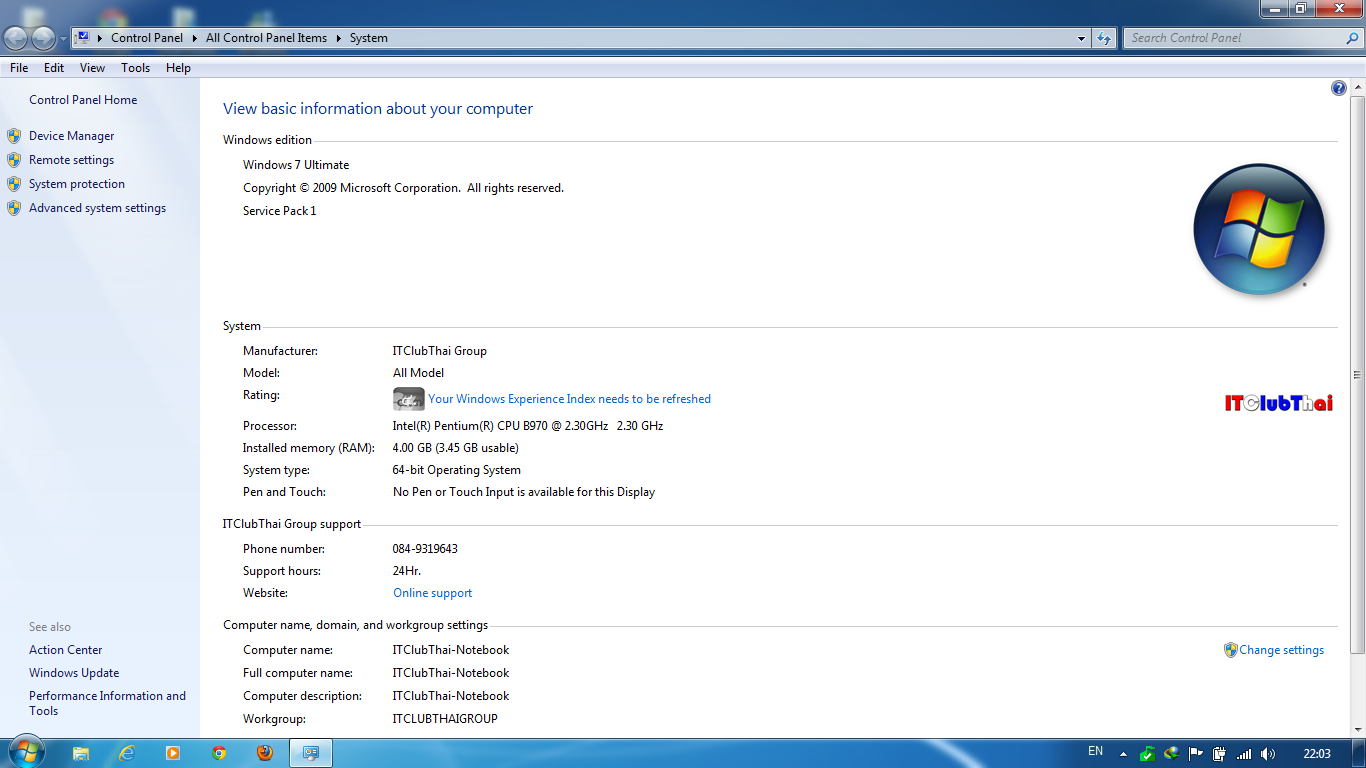
Task: Open the Help menu item
Action: click(x=178, y=68)
